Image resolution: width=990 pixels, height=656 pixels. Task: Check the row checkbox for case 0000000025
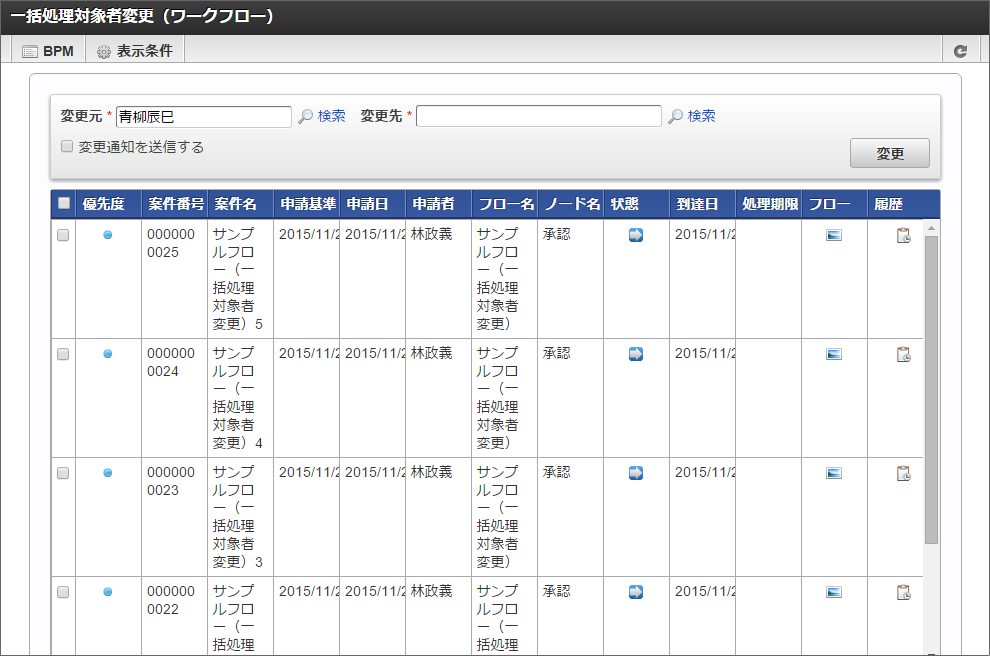63,235
